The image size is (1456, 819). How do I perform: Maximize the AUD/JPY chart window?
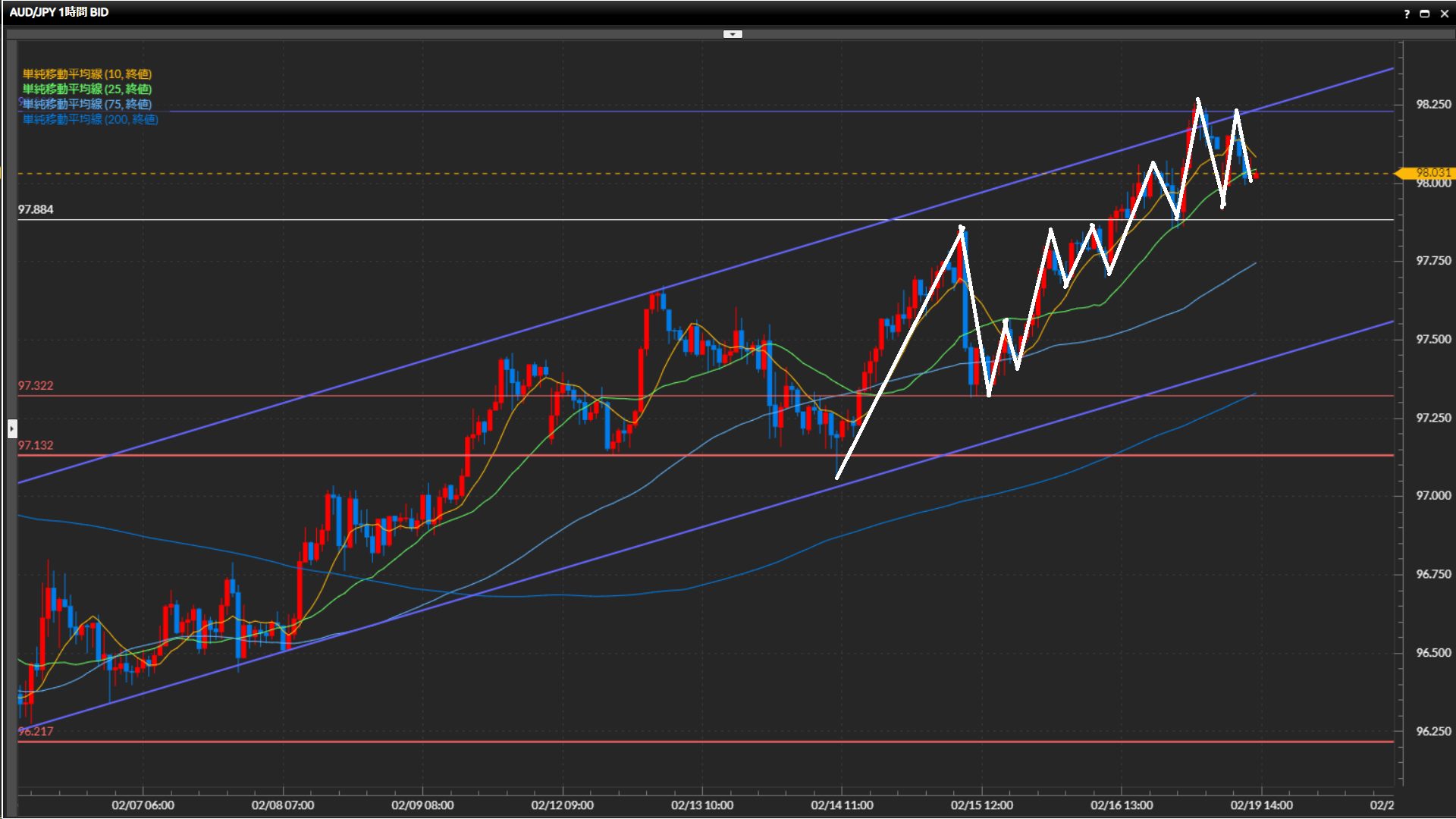tap(1425, 14)
